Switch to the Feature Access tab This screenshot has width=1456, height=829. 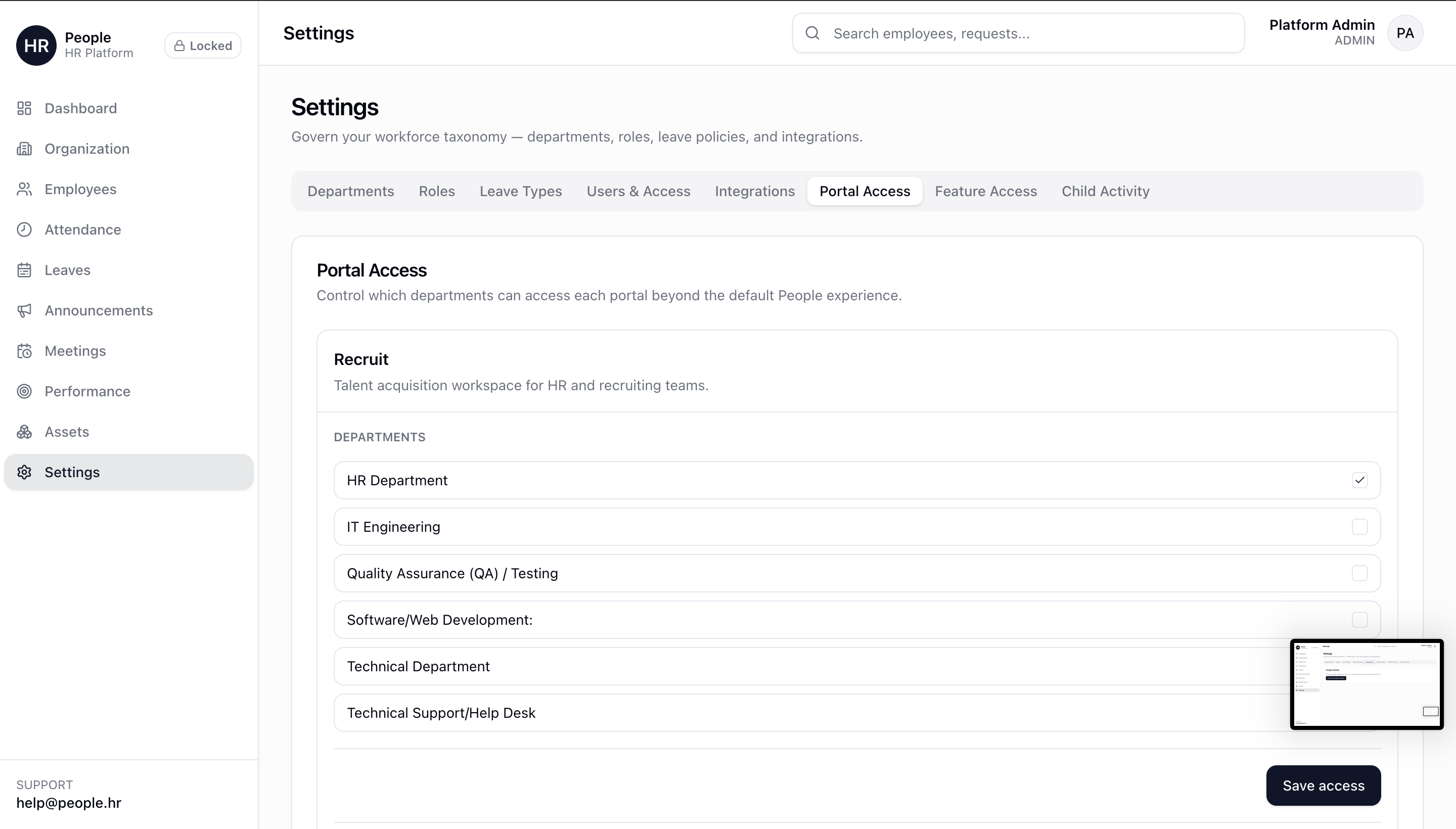pyautogui.click(x=985, y=191)
